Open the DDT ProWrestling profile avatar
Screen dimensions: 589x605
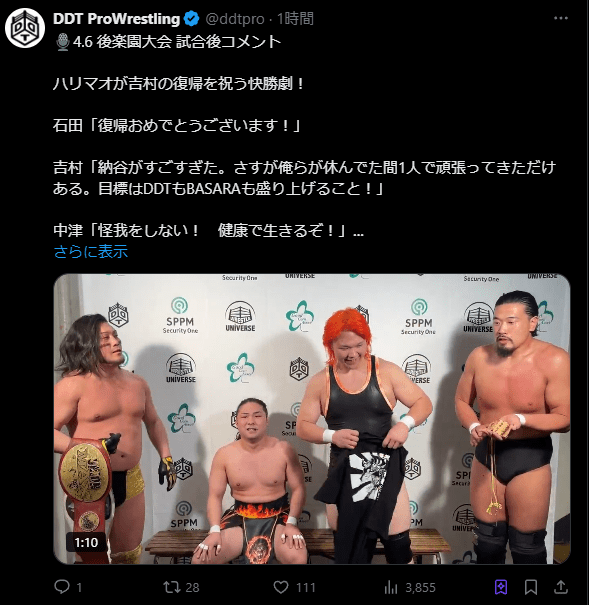pos(25,28)
